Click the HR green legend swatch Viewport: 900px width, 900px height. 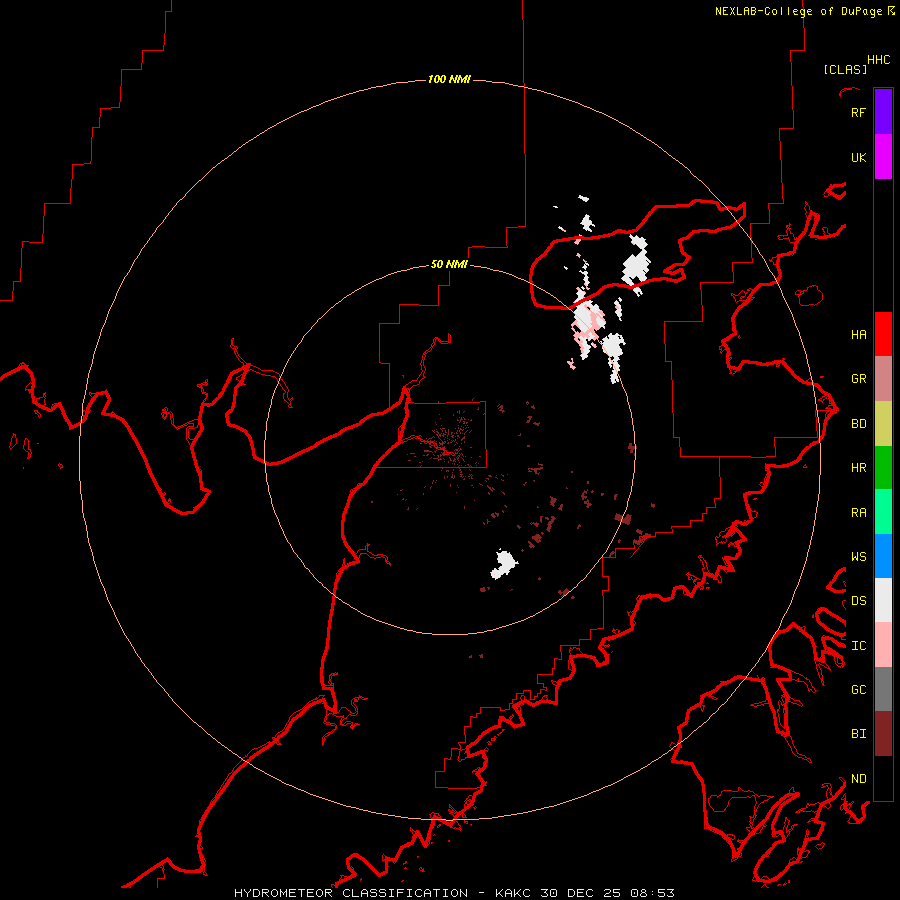[883, 468]
